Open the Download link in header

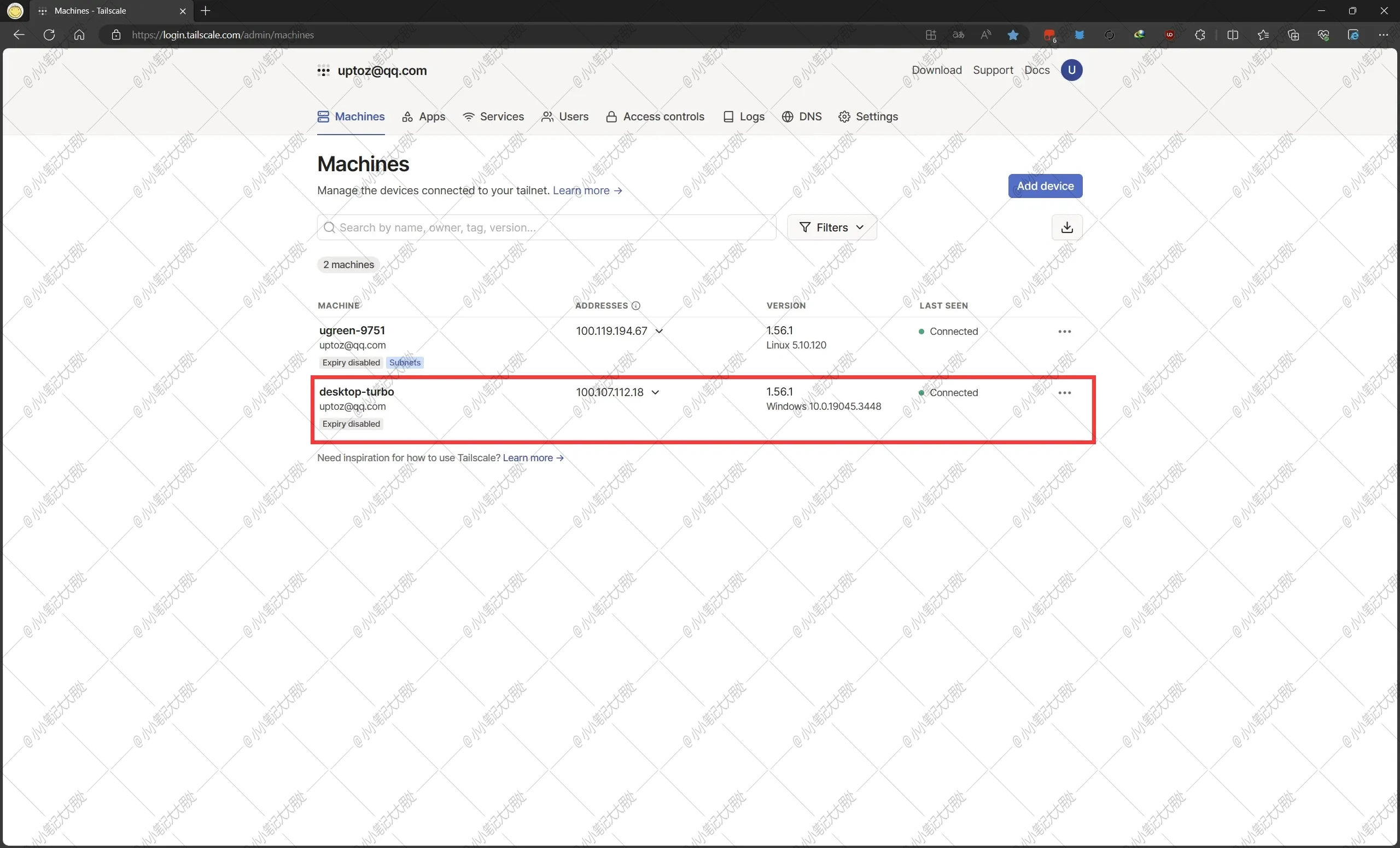936,70
